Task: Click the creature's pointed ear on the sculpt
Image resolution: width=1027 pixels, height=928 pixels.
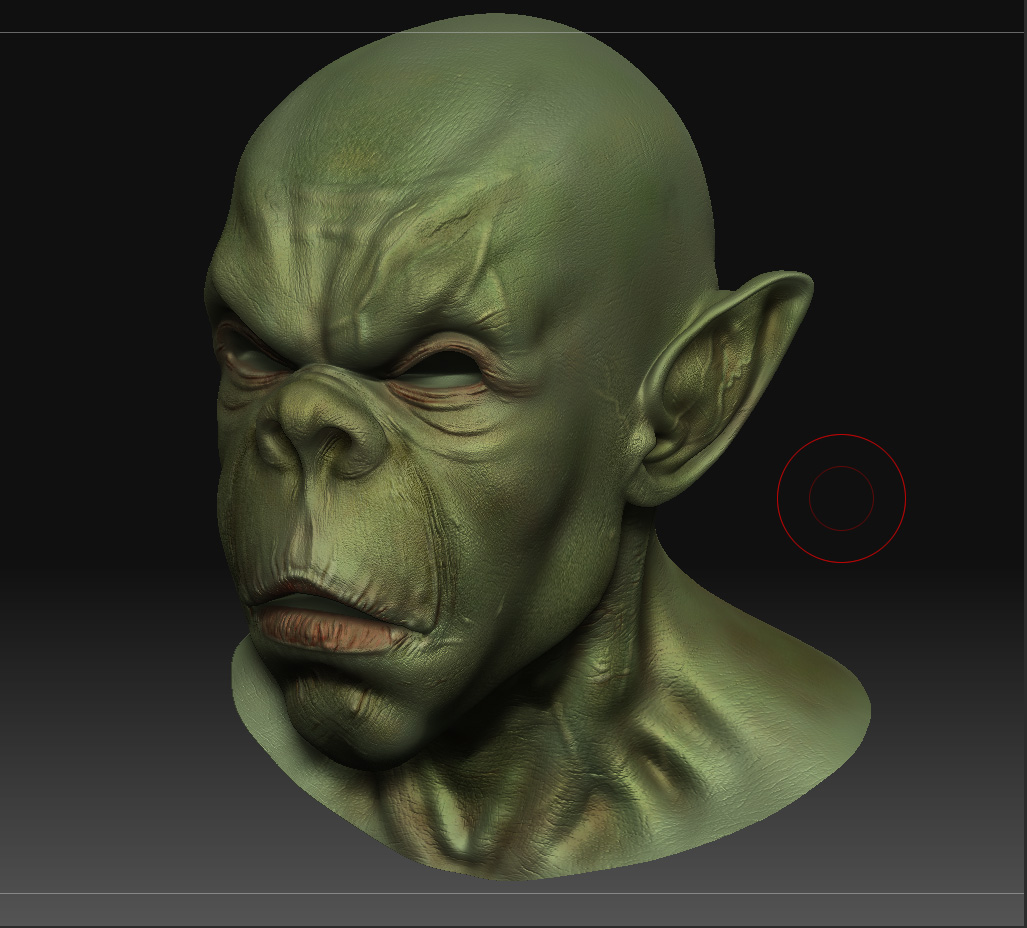Action: (x=720, y=386)
